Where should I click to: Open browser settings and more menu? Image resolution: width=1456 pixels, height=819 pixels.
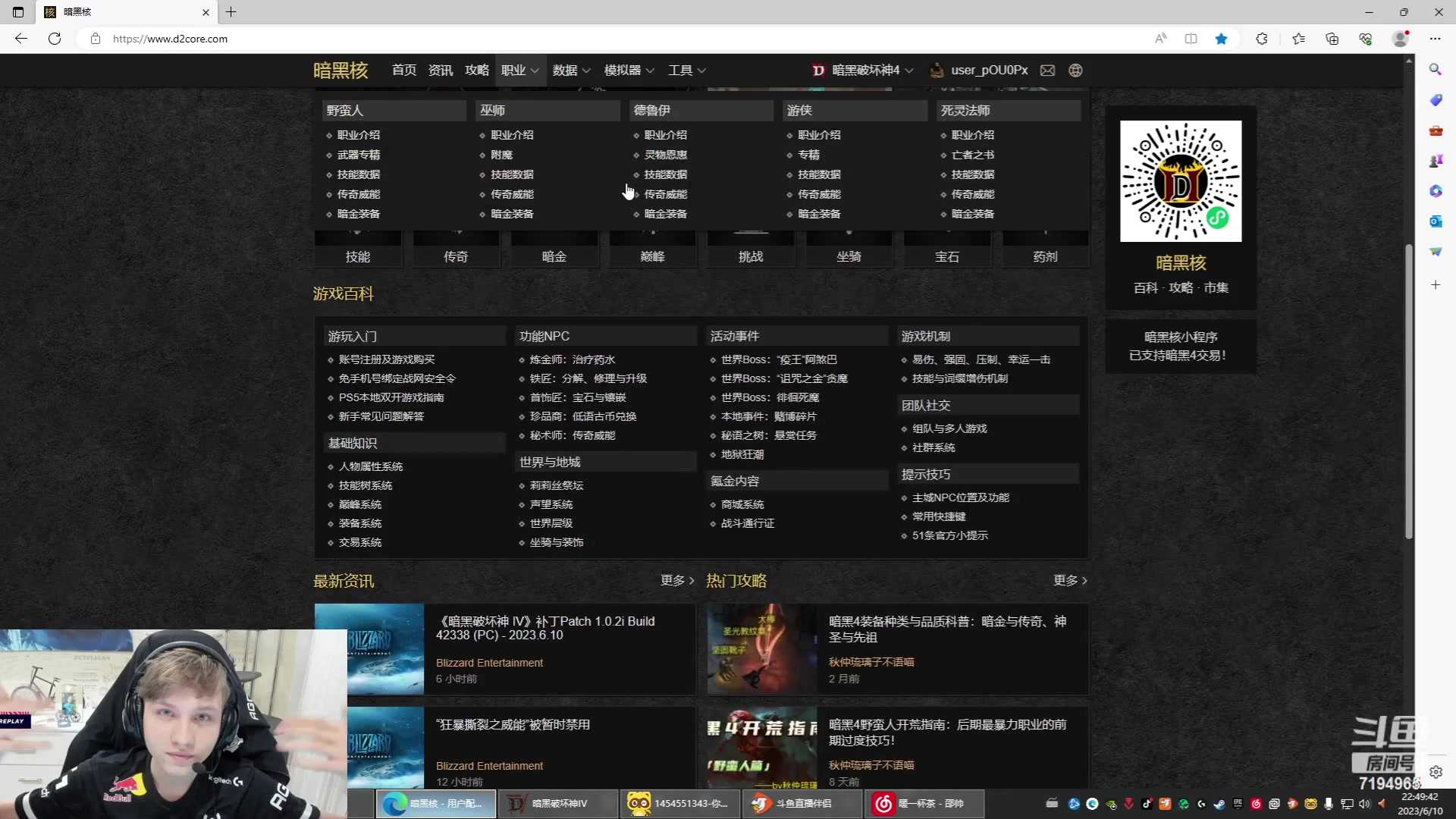click(1435, 39)
